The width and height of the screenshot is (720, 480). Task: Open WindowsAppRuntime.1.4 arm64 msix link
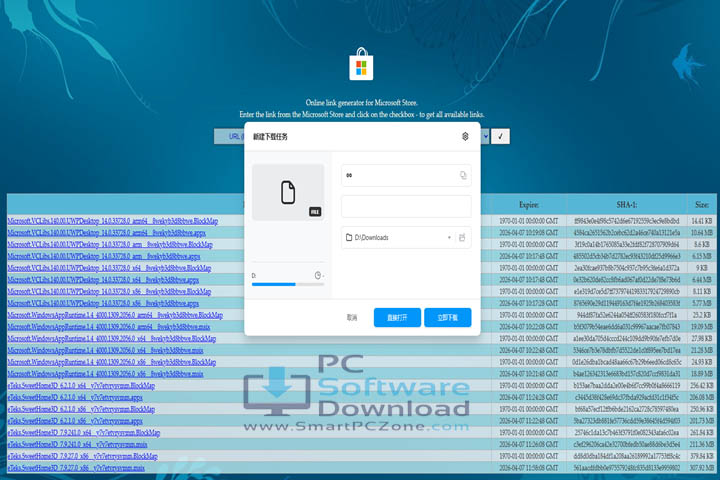coord(108,327)
